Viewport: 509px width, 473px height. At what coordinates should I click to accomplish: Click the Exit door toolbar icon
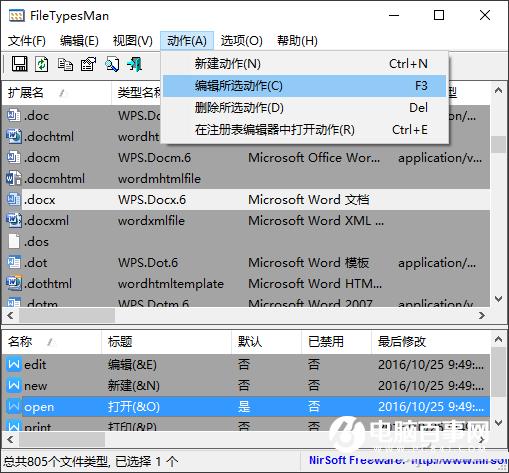[x=135, y=64]
